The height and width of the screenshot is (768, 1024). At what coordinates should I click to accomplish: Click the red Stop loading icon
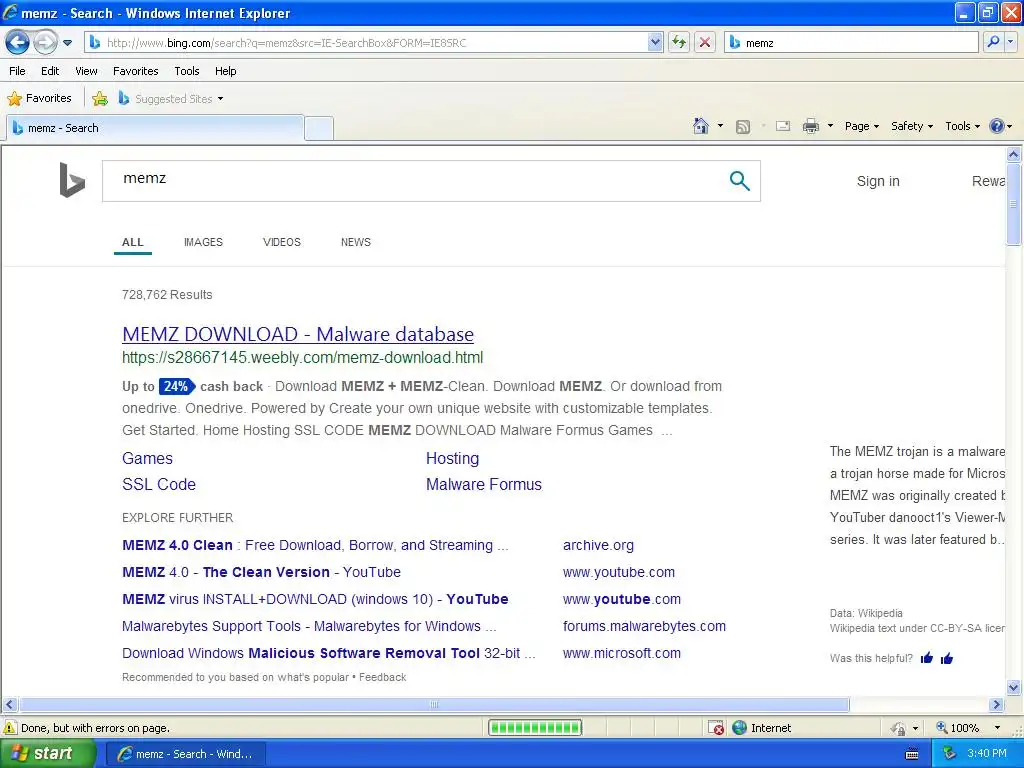[705, 43]
